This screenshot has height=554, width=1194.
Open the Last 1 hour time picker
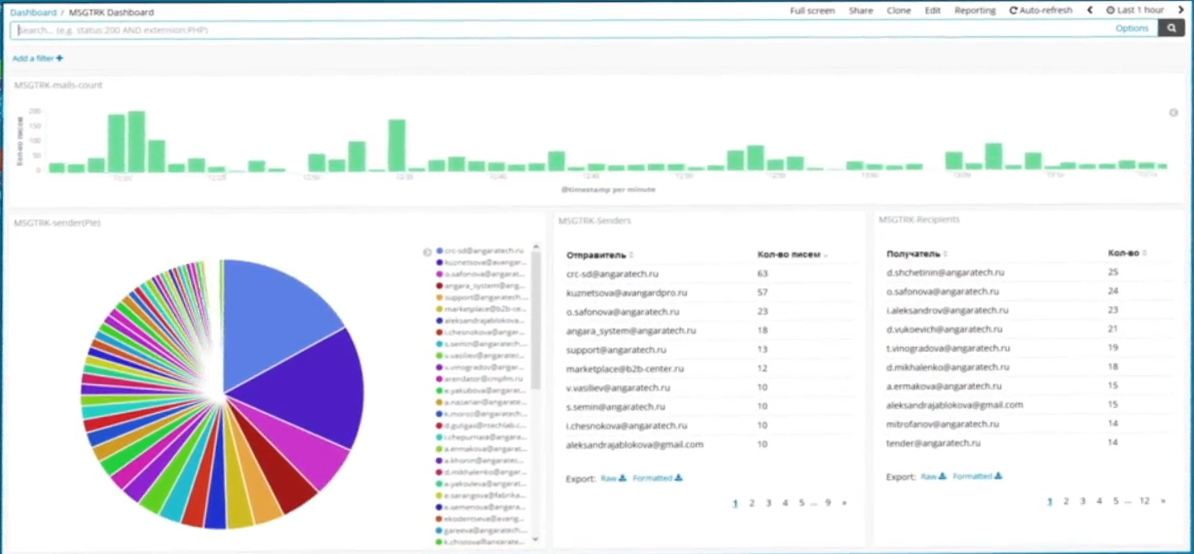point(1135,11)
